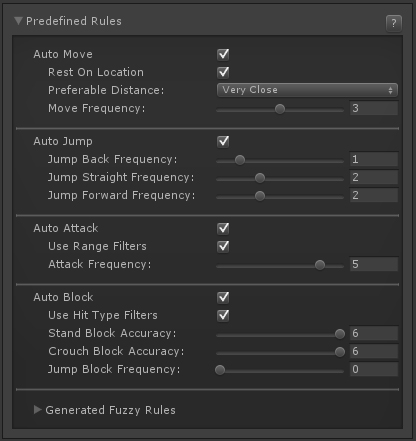Viewport: 416px width, 441px height.
Task: Toggle the Auto Jump checkbox
Action: [x=223, y=141]
